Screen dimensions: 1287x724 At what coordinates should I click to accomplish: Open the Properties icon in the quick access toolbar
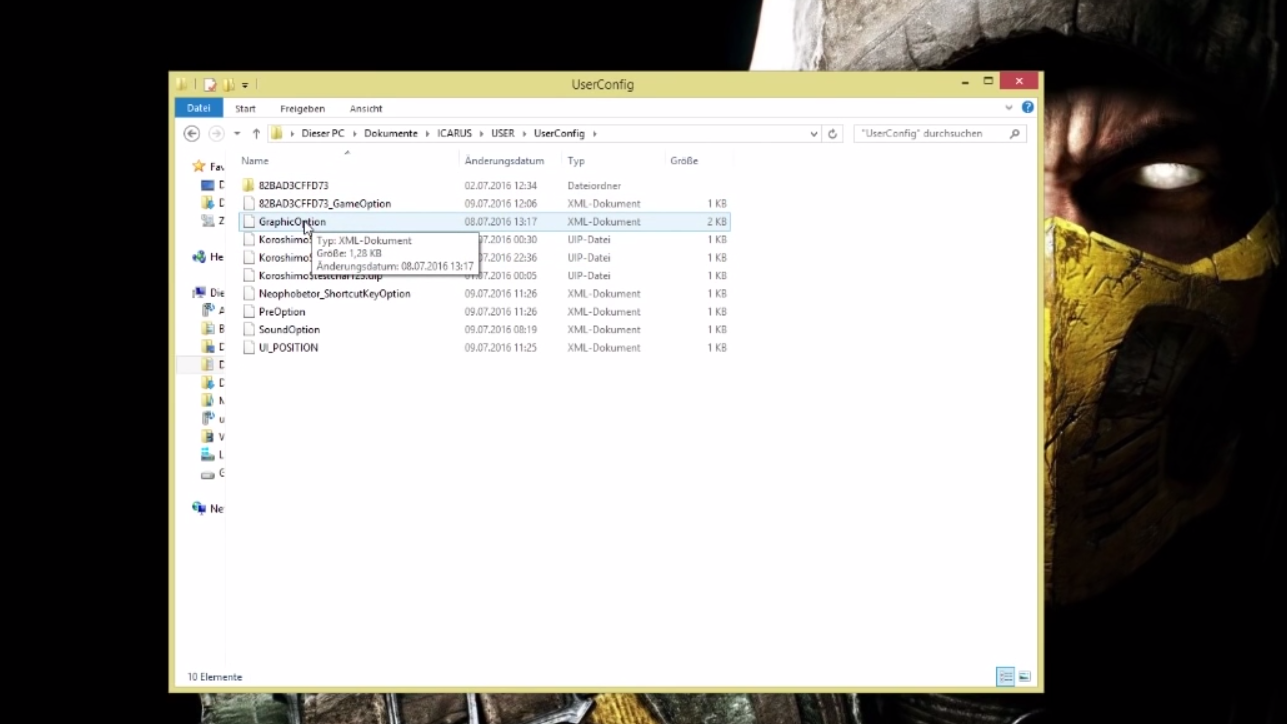click(210, 84)
